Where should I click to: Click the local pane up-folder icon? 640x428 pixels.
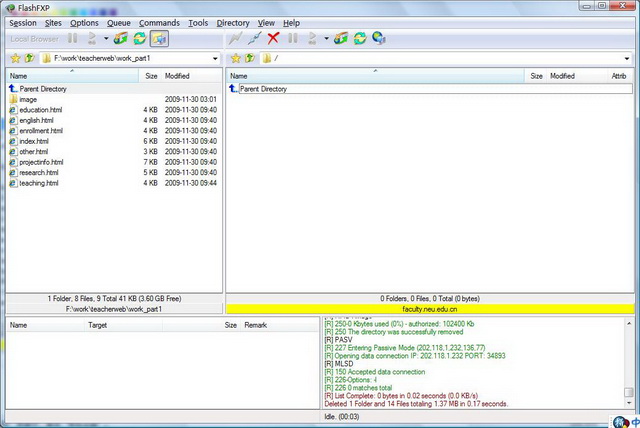(x=29, y=58)
